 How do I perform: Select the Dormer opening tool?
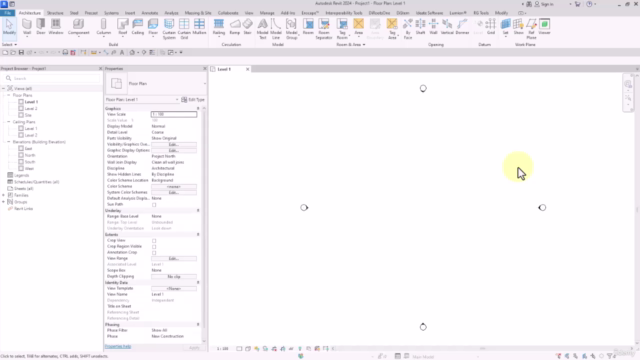tap(462, 27)
